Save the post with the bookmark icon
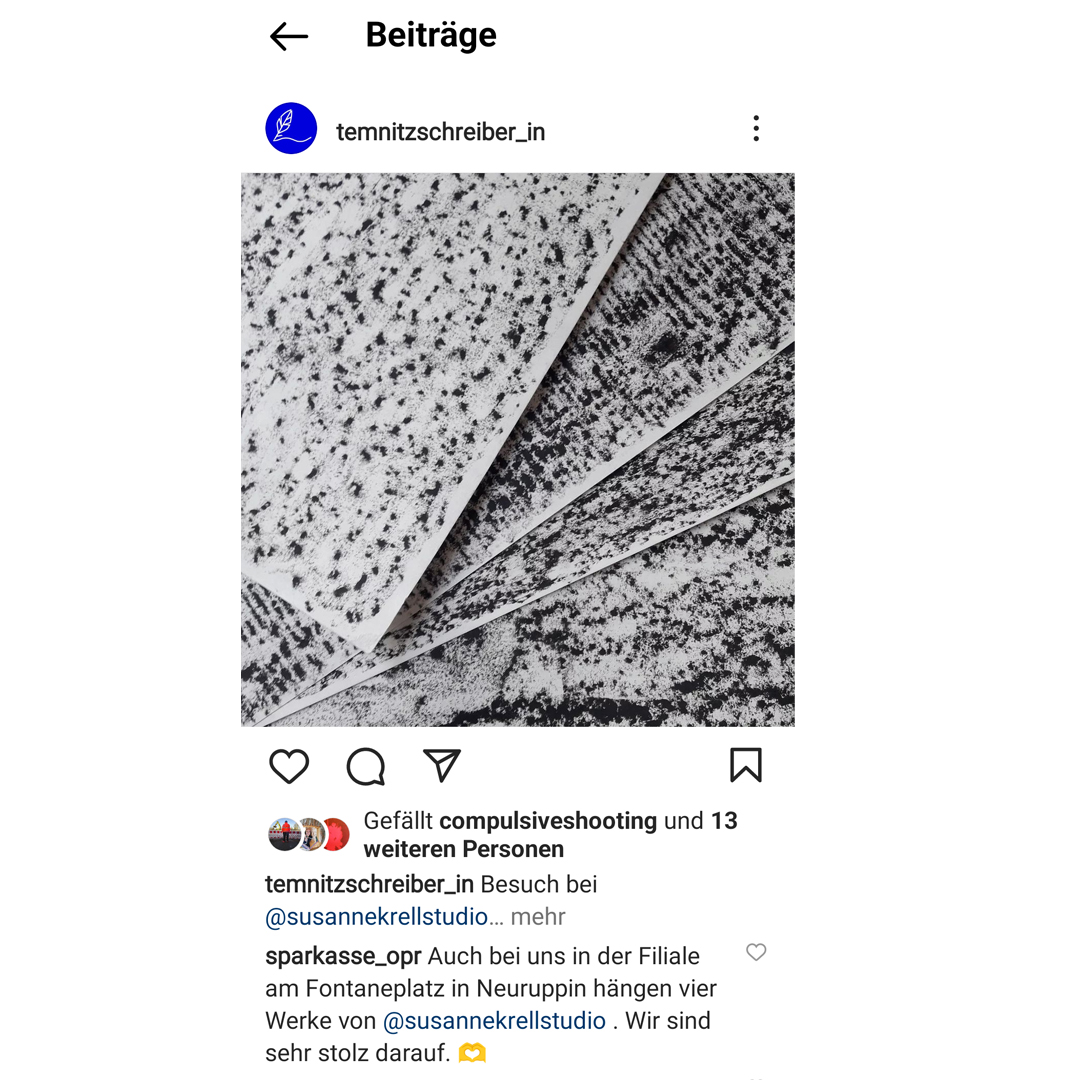 tap(746, 765)
